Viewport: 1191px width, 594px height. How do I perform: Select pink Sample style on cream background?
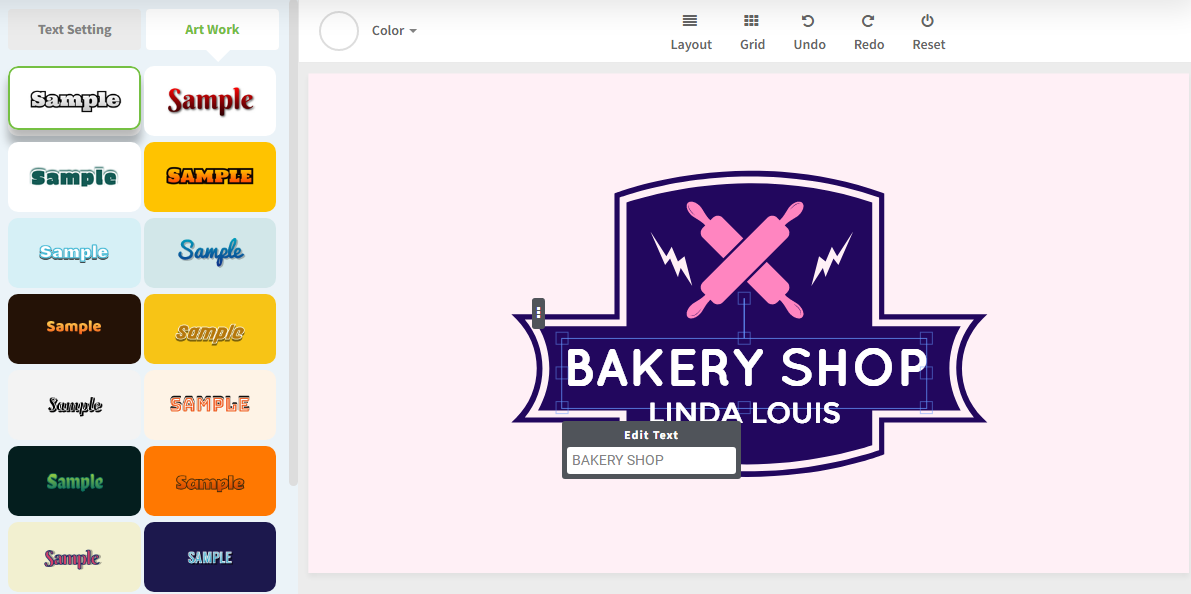[x=74, y=557]
